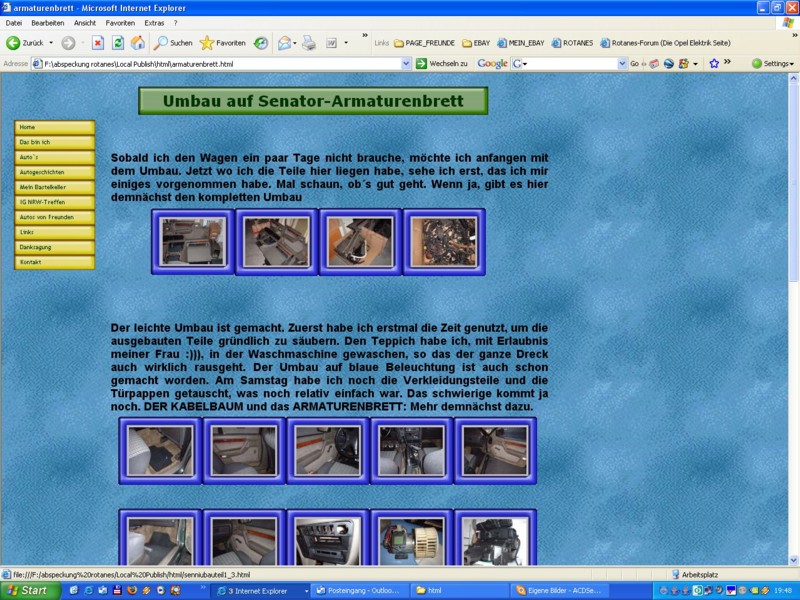
Task: Open the first thumbnail in top photo row
Action: tap(194, 242)
